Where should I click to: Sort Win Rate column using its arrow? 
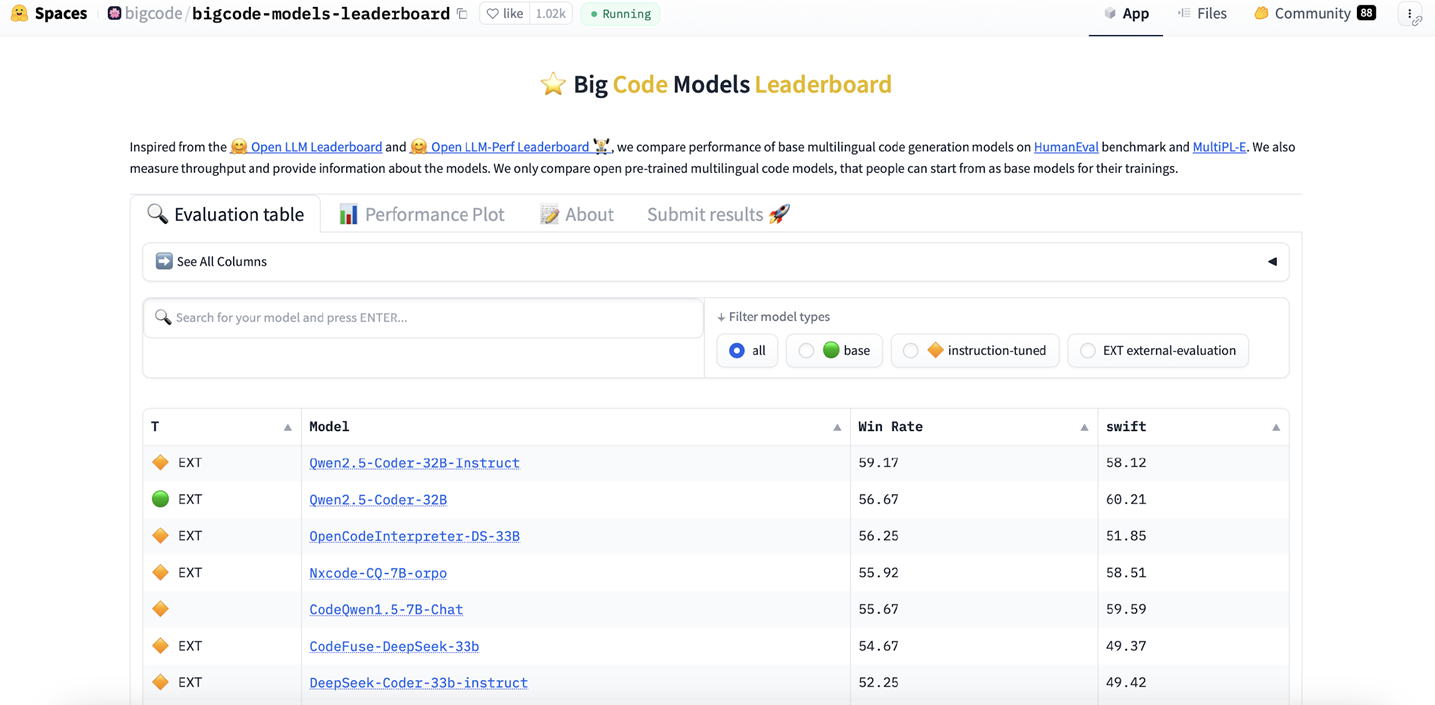click(1083, 428)
